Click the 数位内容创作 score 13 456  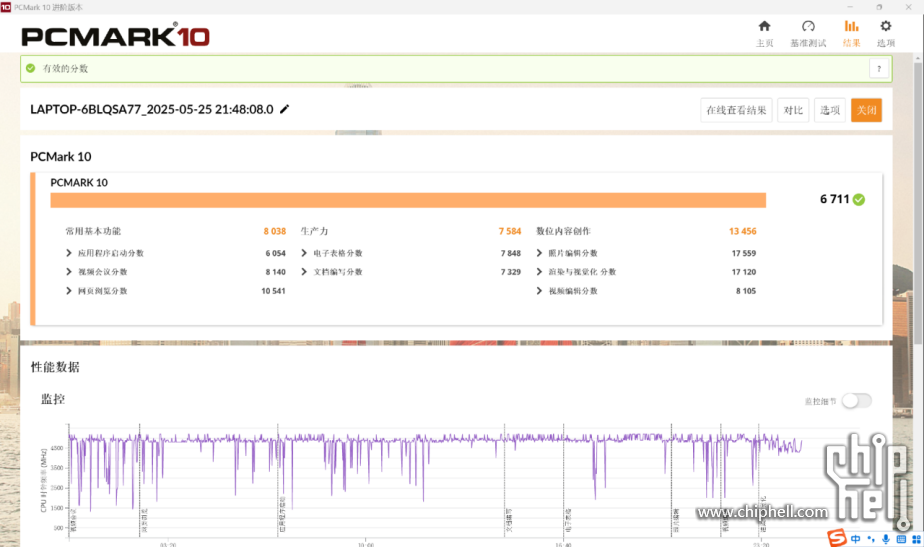[x=742, y=231]
